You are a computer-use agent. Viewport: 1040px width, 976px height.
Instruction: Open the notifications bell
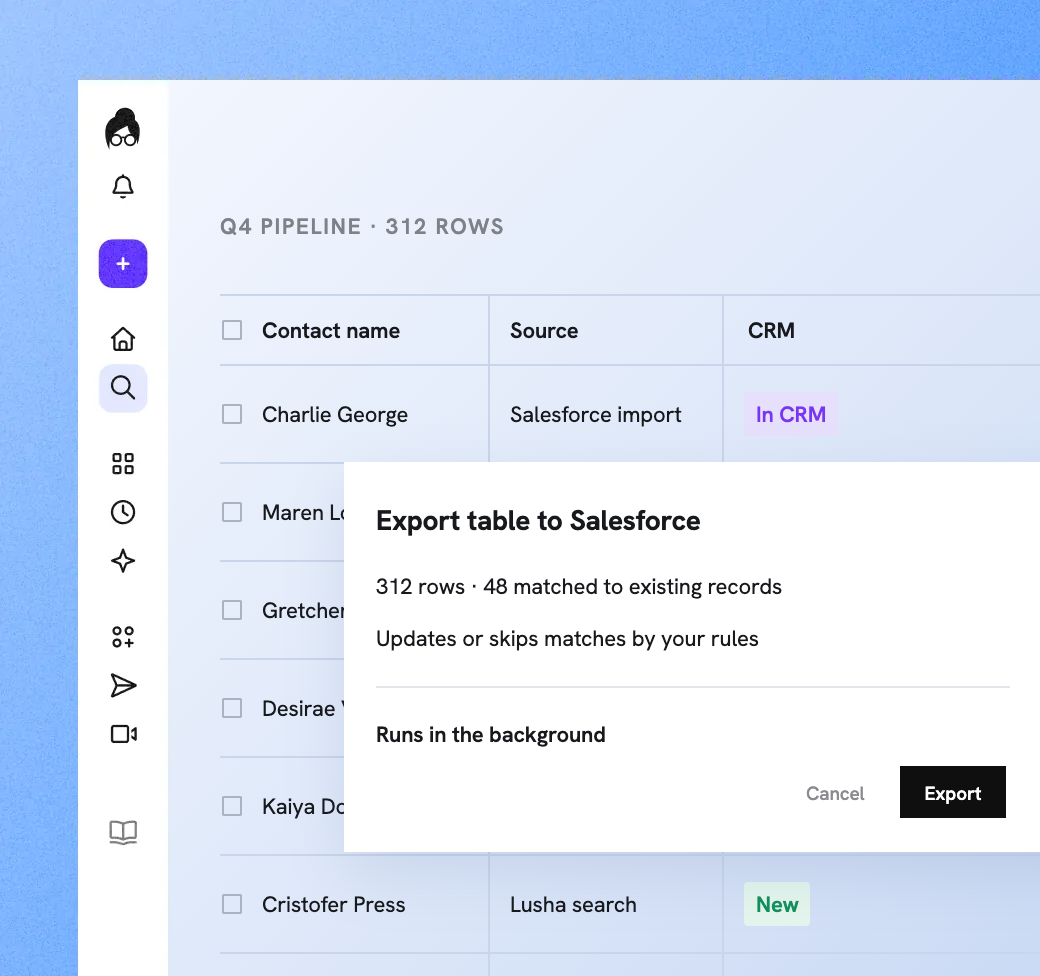123,187
